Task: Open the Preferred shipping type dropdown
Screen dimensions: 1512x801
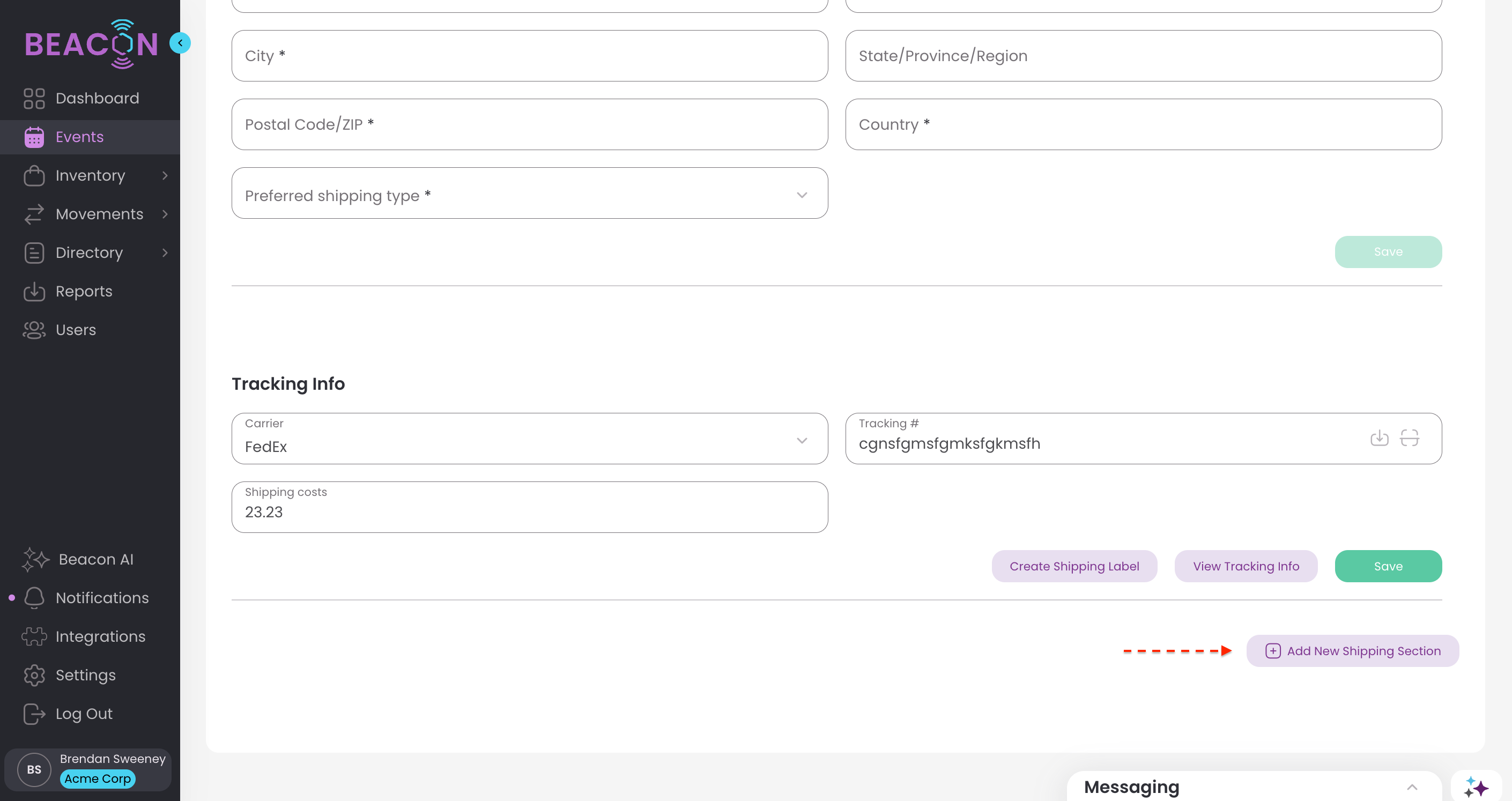Action: pyautogui.click(x=529, y=193)
